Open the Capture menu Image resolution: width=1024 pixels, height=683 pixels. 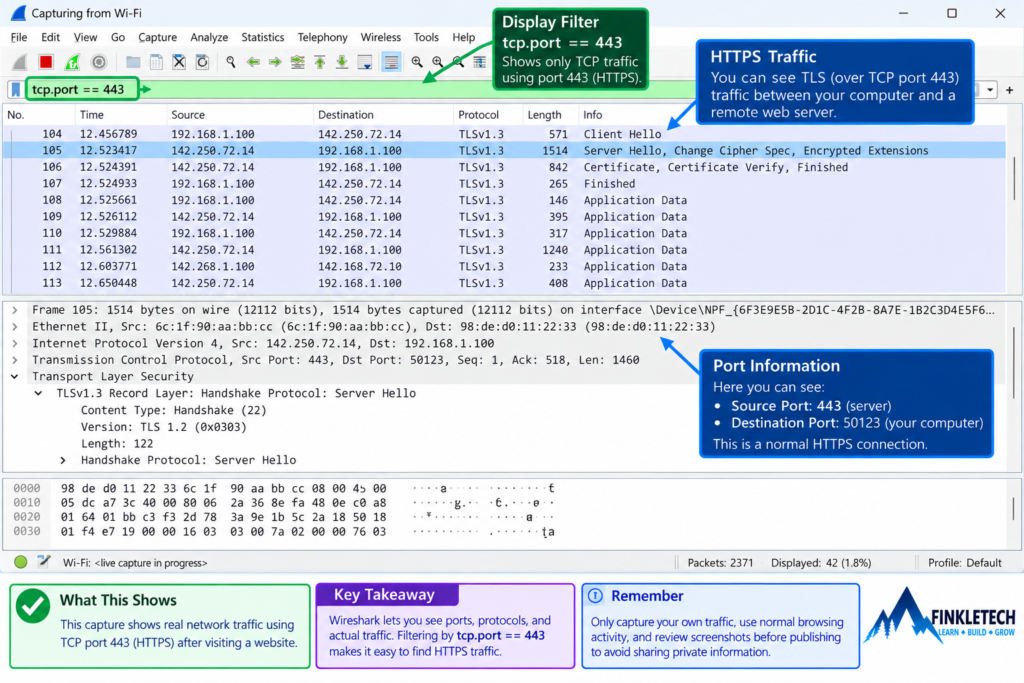coord(157,37)
